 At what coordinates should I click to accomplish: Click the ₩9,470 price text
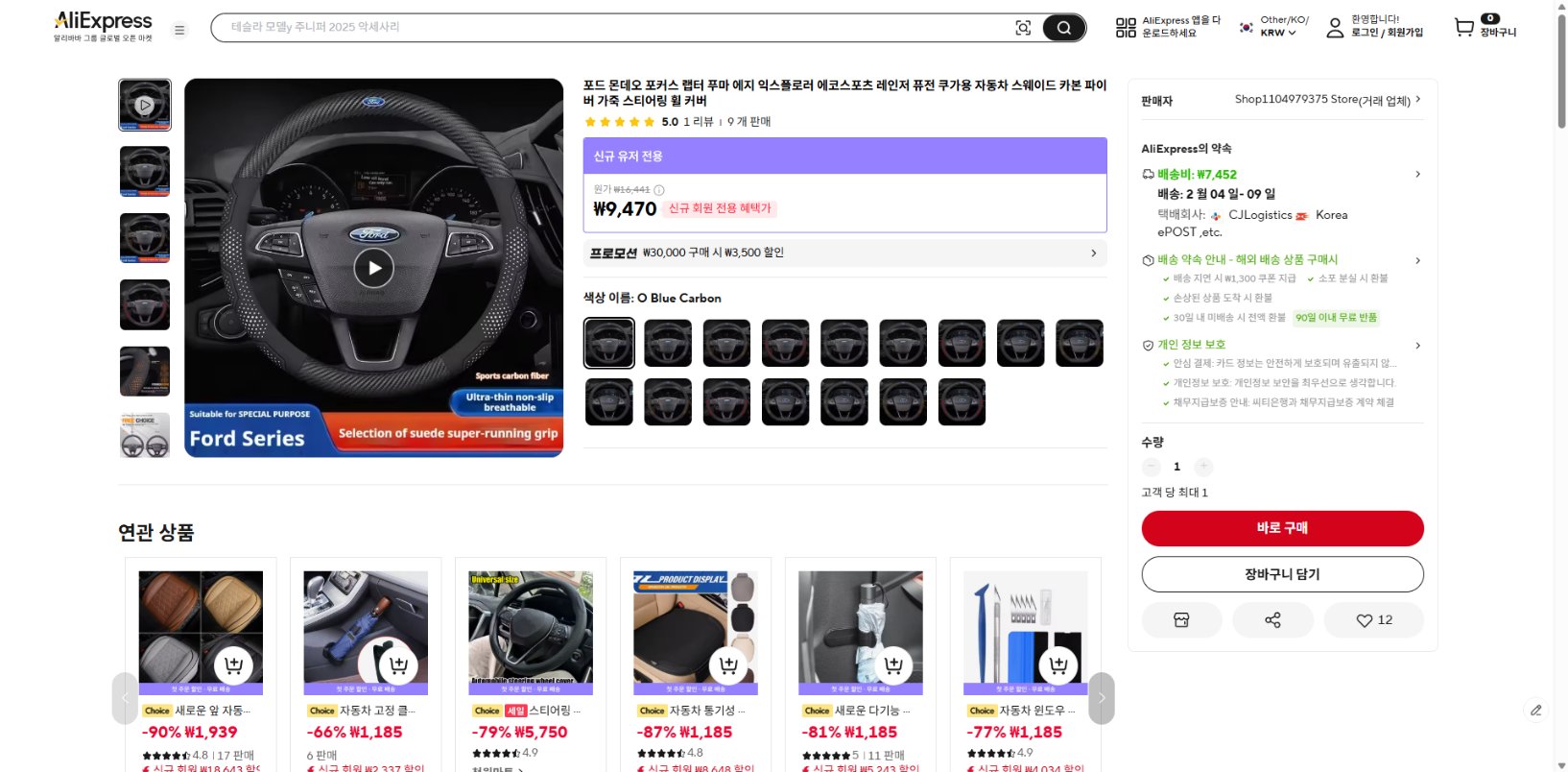[x=625, y=209]
